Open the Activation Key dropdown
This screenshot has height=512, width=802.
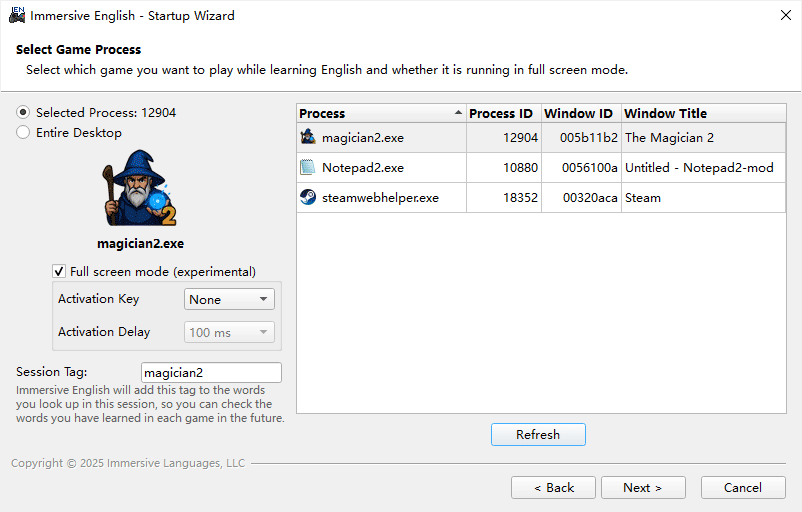click(x=229, y=299)
